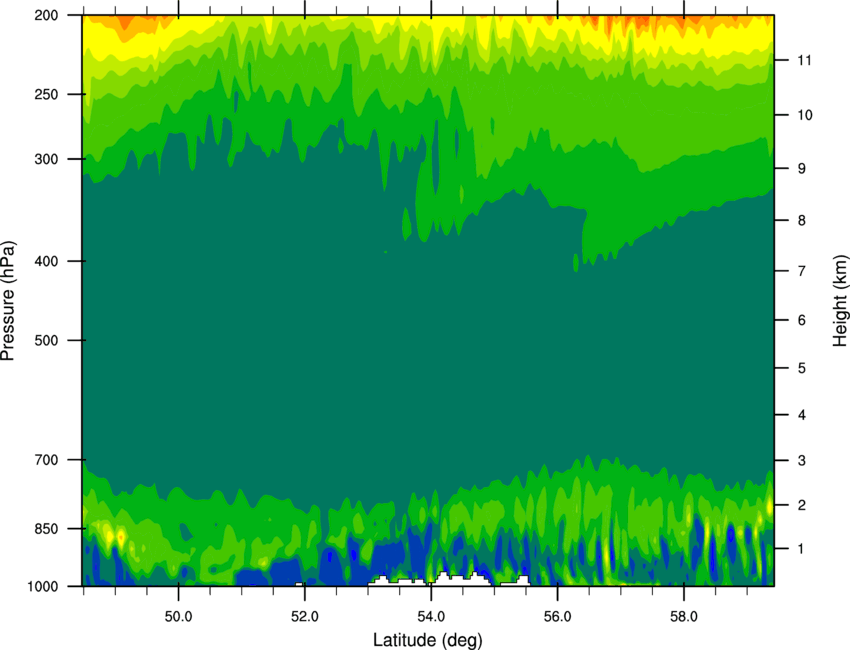Click the 700 pressure tick label
The width and height of the screenshot is (850, 650).
[x=46, y=460]
